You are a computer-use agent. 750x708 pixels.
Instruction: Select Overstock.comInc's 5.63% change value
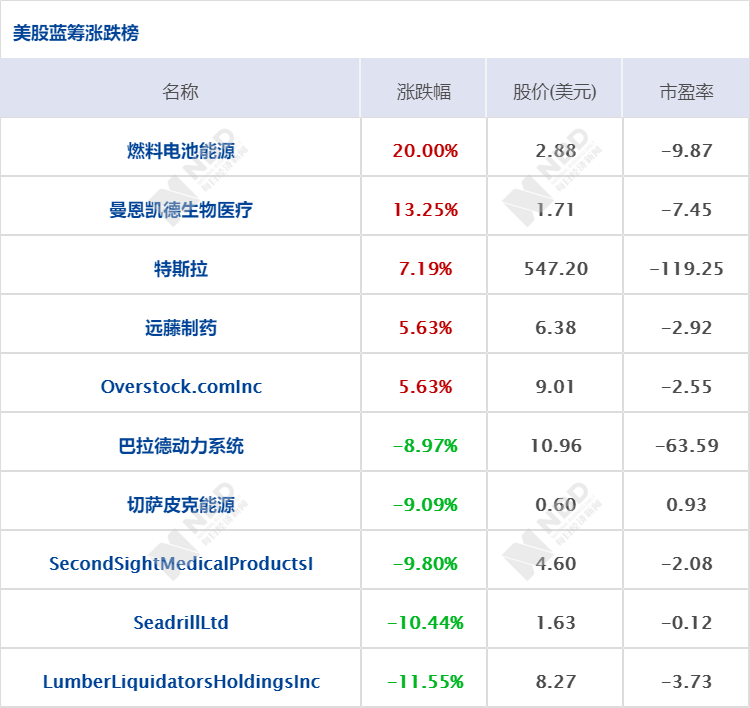425,387
